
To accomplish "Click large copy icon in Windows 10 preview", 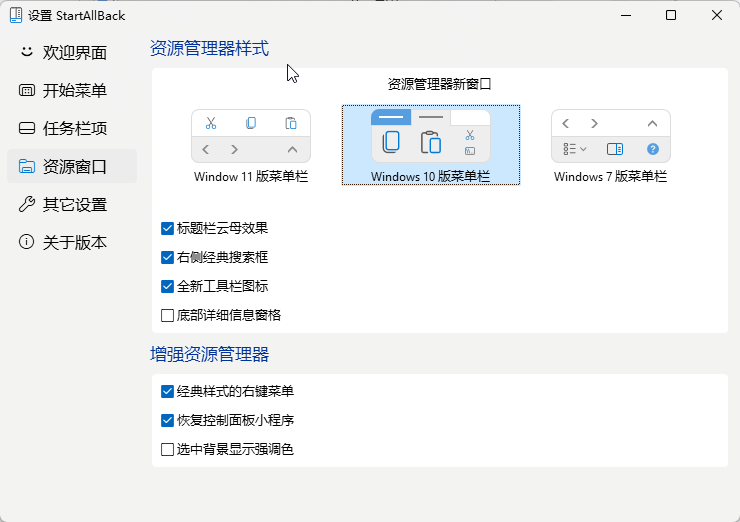I will tap(391, 142).
